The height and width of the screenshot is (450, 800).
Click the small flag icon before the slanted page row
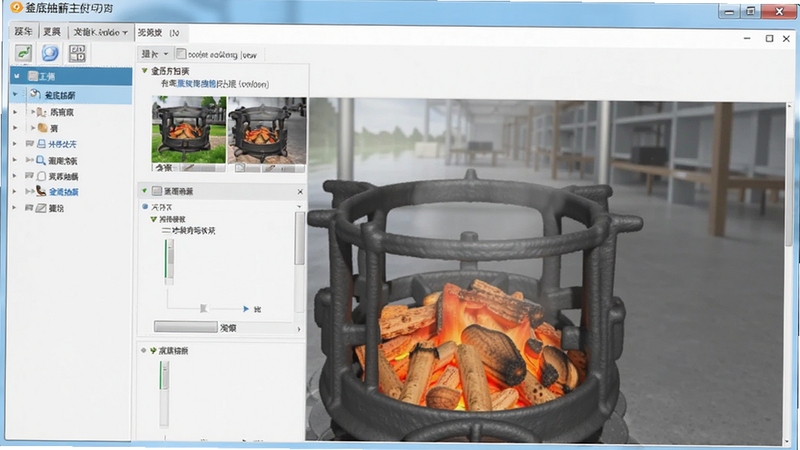(30, 208)
